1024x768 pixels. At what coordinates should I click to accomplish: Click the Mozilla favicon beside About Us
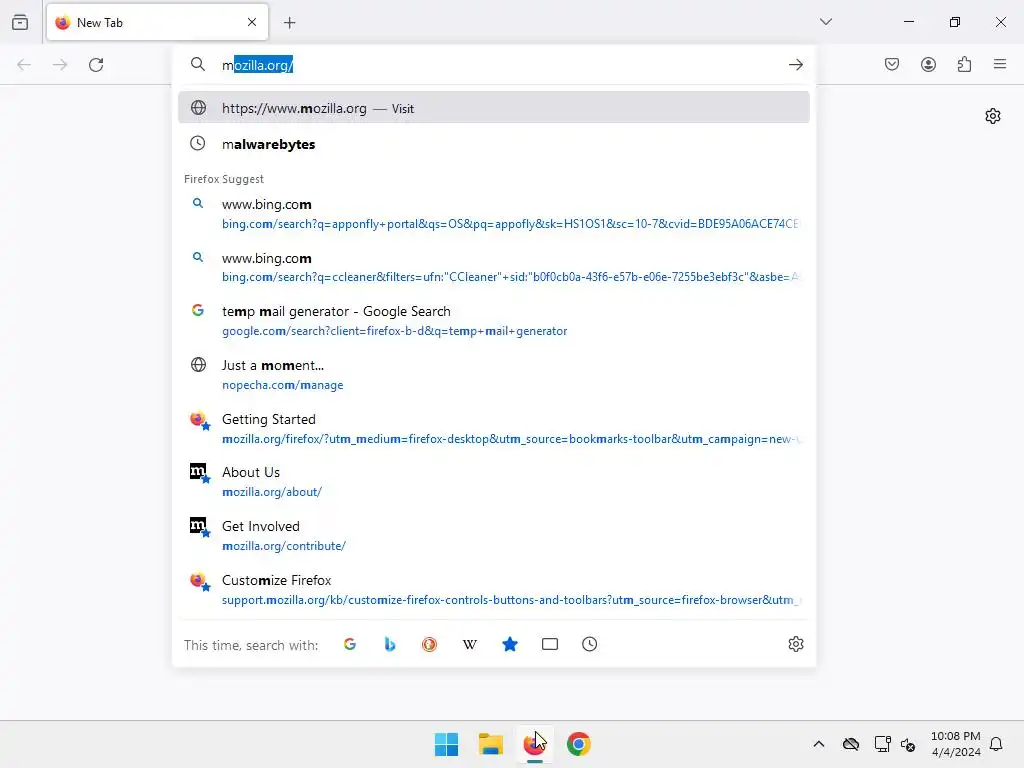pos(199,472)
